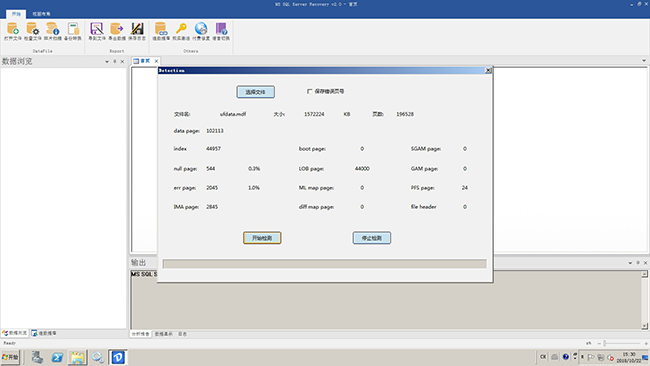Click the backup conversion document icon

click(x=73, y=29)
